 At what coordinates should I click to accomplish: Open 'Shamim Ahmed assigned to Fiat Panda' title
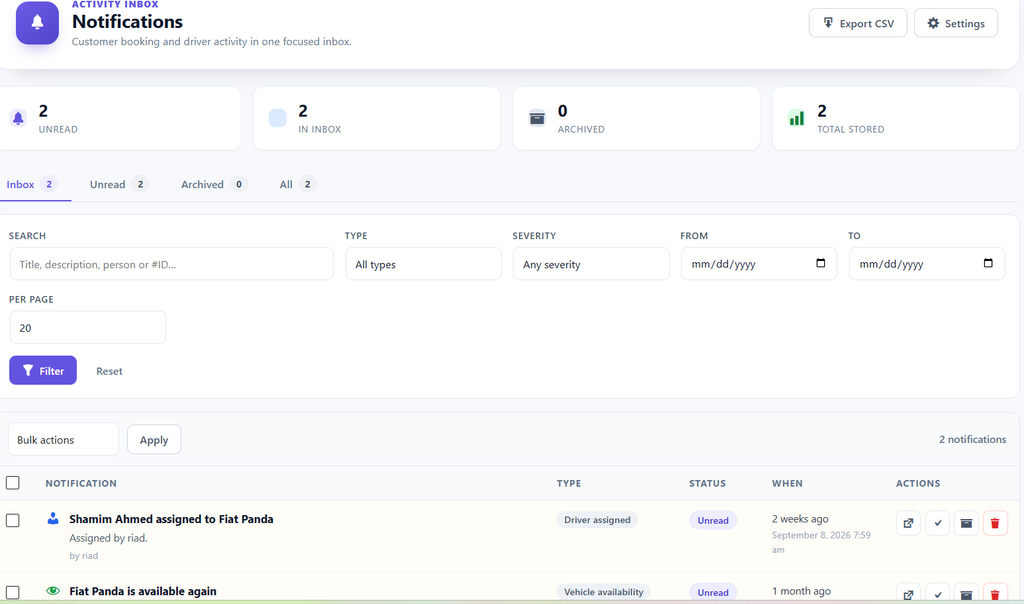point(171,519)
